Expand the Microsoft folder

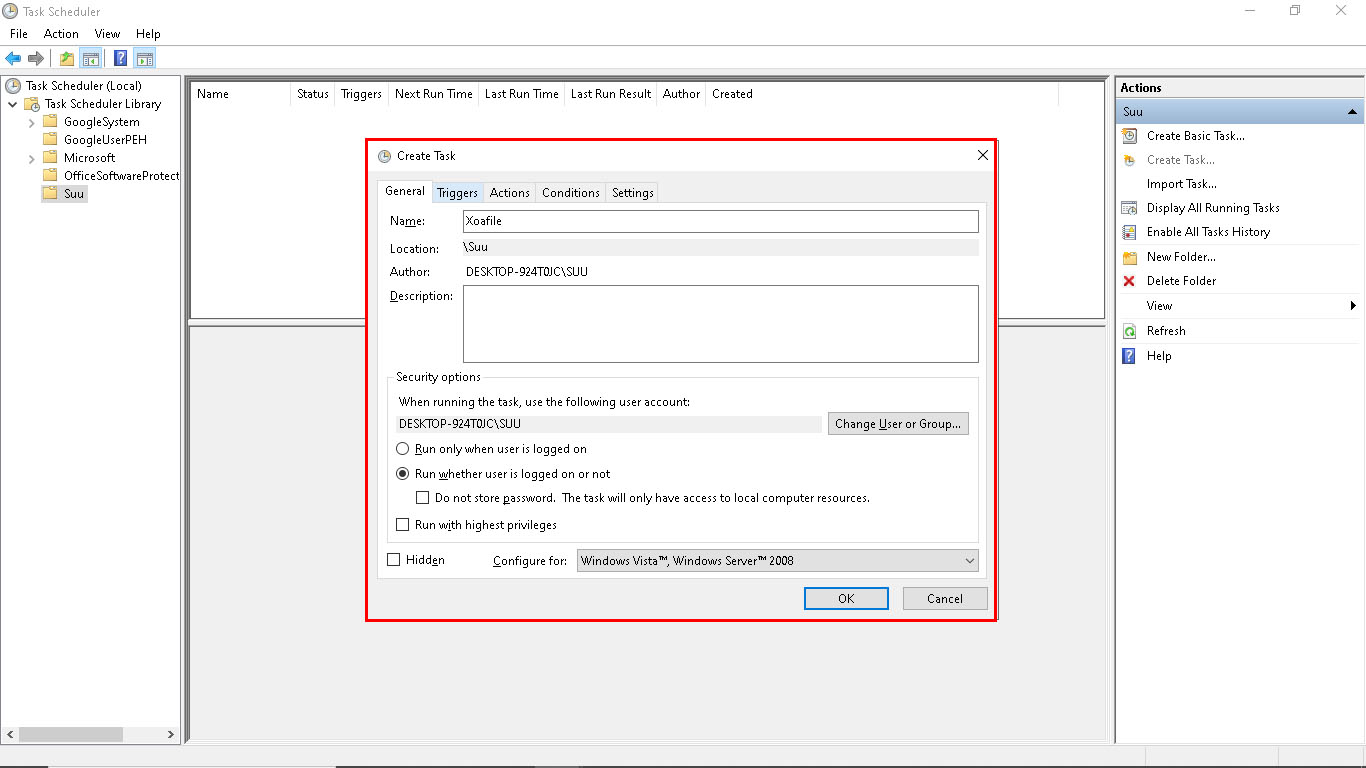tap(30, 157)
